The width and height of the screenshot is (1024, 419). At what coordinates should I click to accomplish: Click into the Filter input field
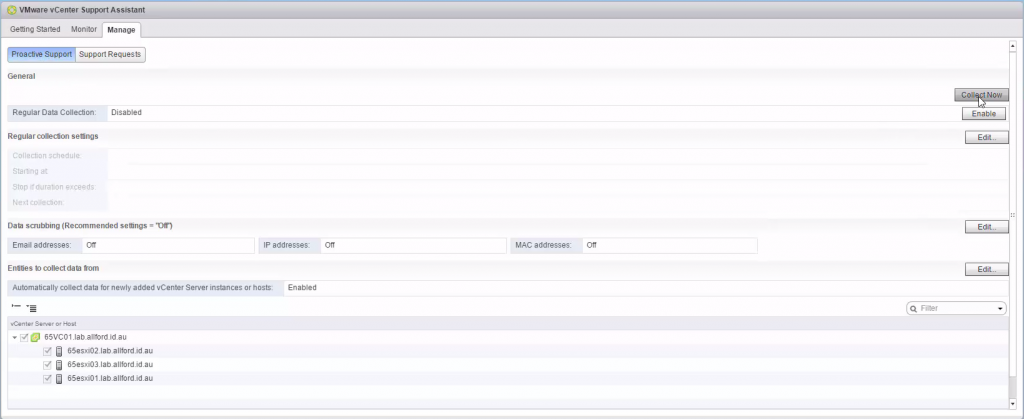(956, 309)
